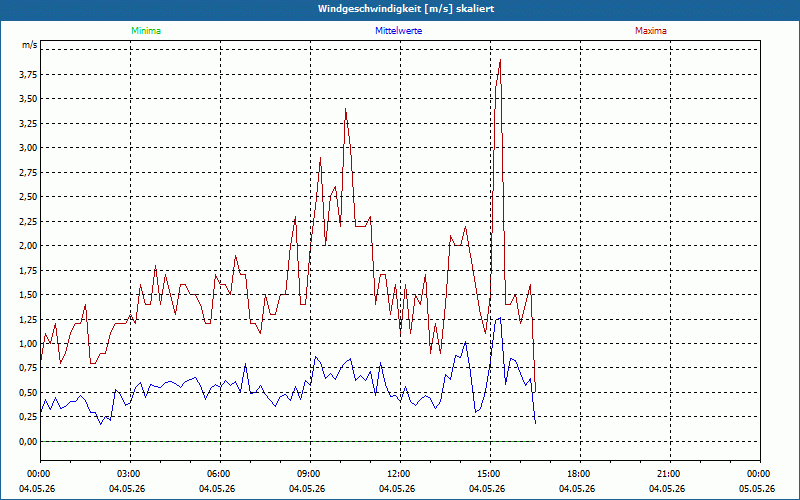The height and width of the screenshot is (500, 800).
Task: Click the '06:00' time axis label
Action: [220, 474]
